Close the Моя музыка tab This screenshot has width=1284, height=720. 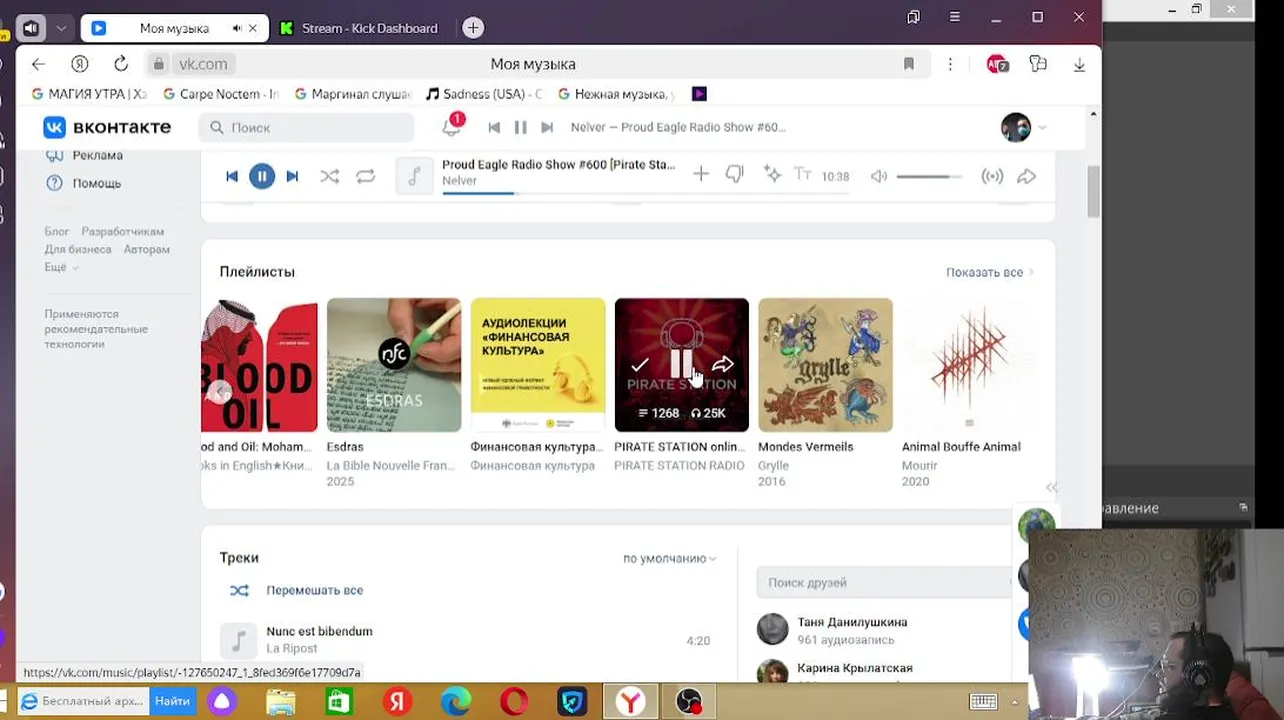pos(253,28)
